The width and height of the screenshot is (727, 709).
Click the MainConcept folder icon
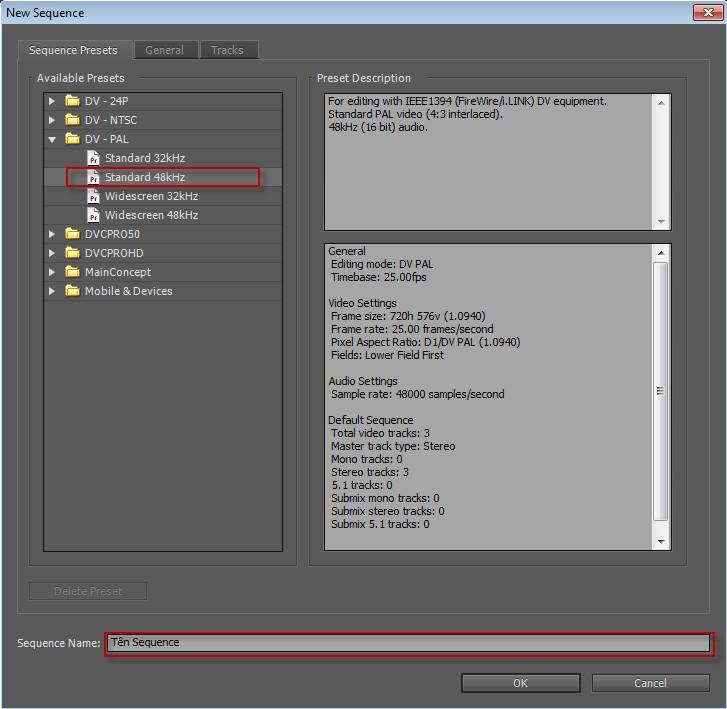pyautogui.click(x=72, y=272)
